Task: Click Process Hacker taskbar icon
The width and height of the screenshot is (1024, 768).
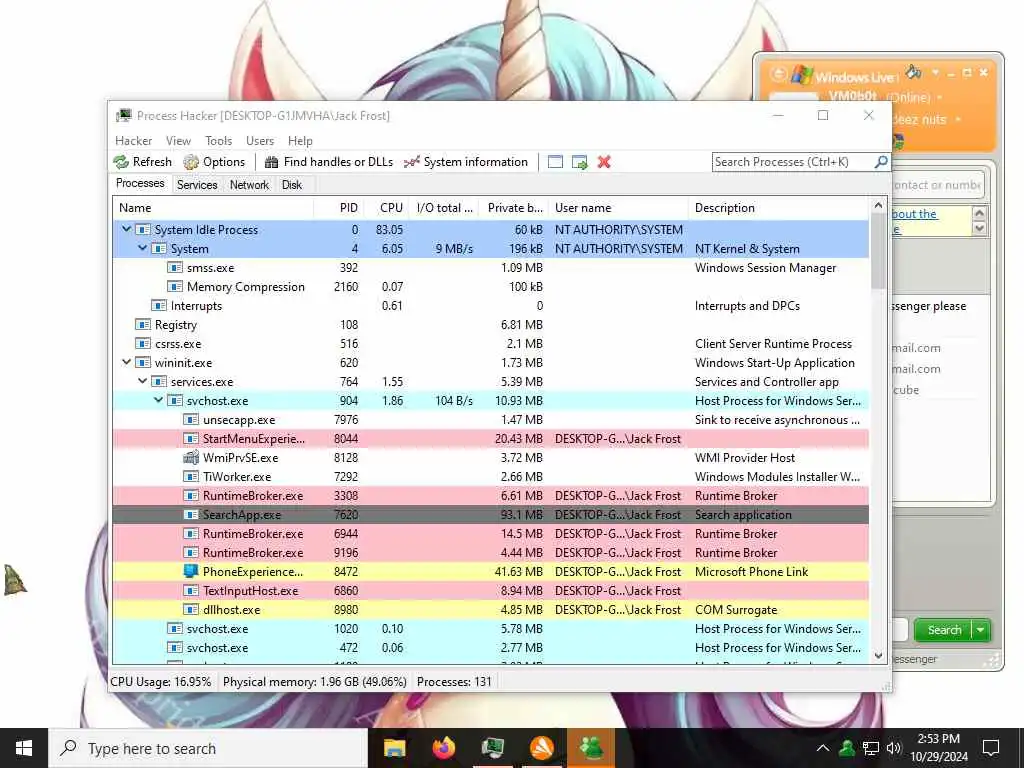Action: (493, 748)
